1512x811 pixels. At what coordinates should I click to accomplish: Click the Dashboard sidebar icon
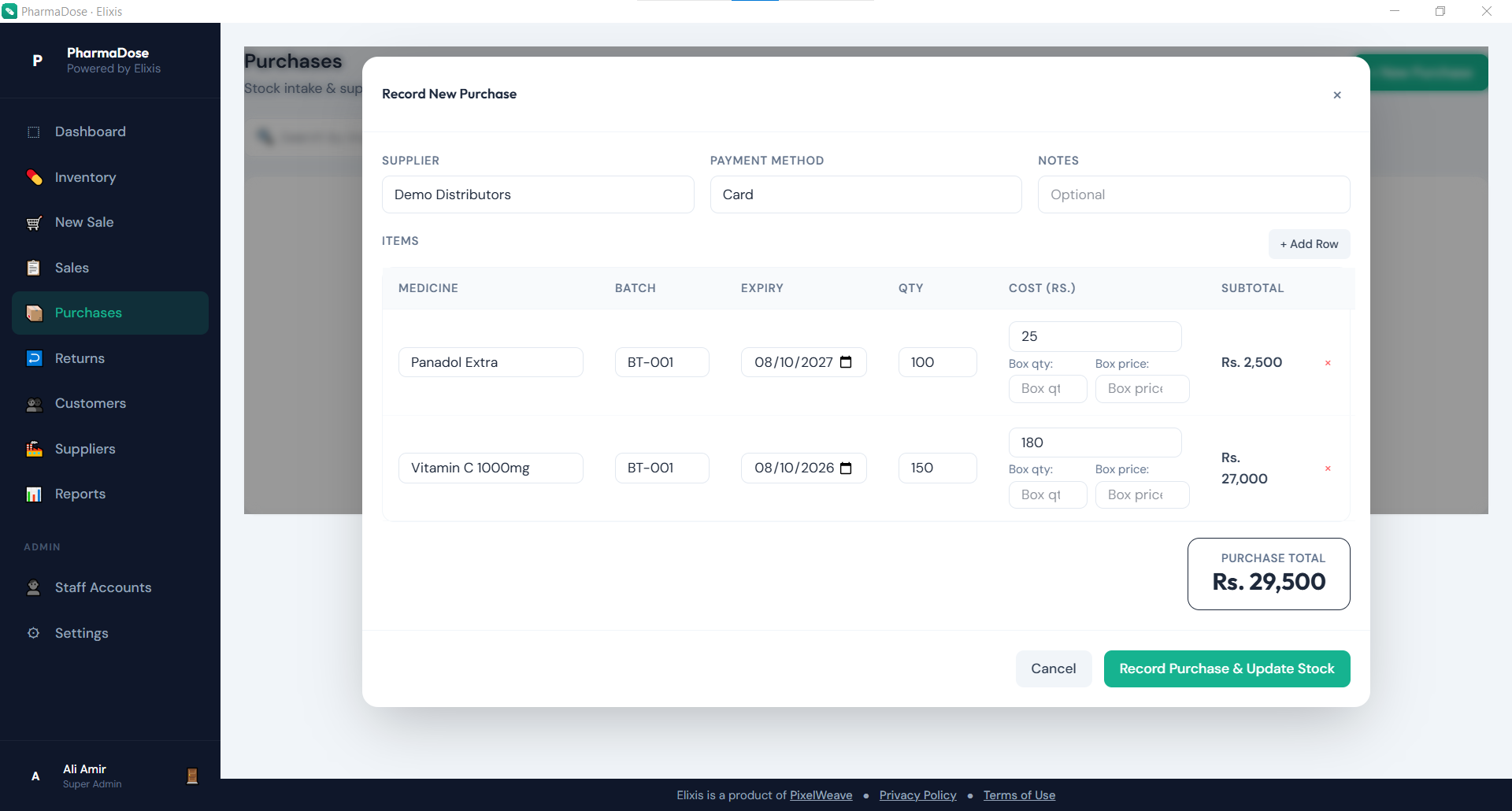[33, 132]
